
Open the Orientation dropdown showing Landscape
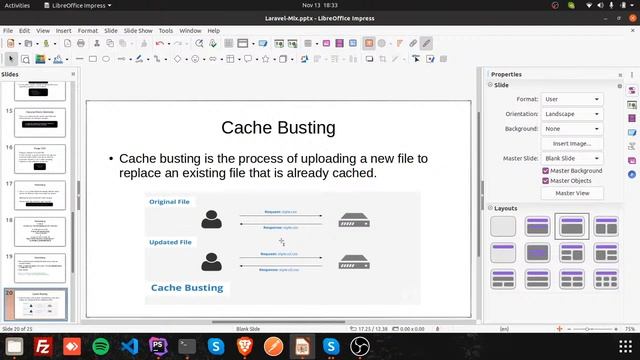pyautogui.click(x=572, y=114)
